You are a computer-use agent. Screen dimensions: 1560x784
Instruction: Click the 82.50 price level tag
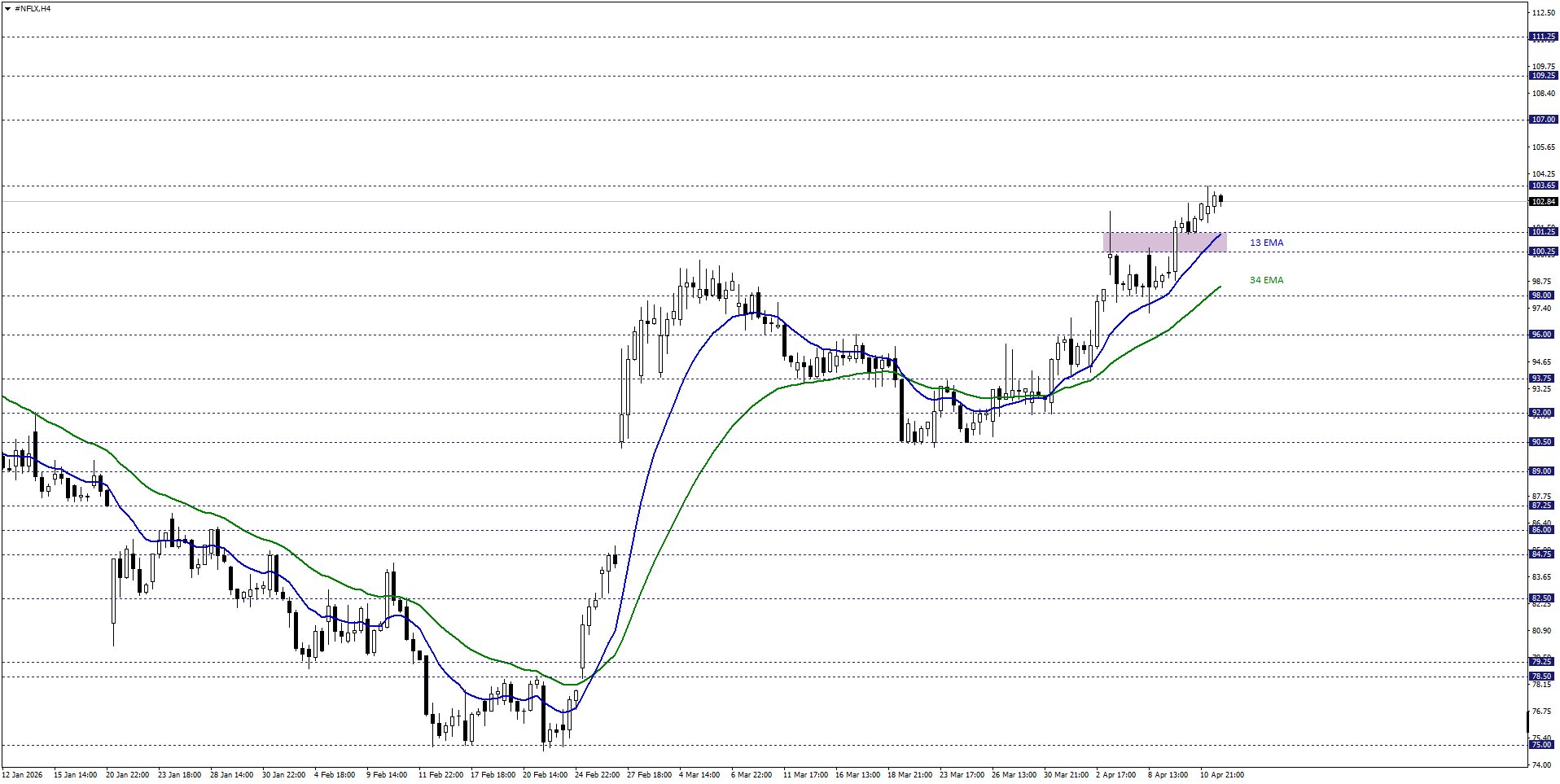point(1543,598)
